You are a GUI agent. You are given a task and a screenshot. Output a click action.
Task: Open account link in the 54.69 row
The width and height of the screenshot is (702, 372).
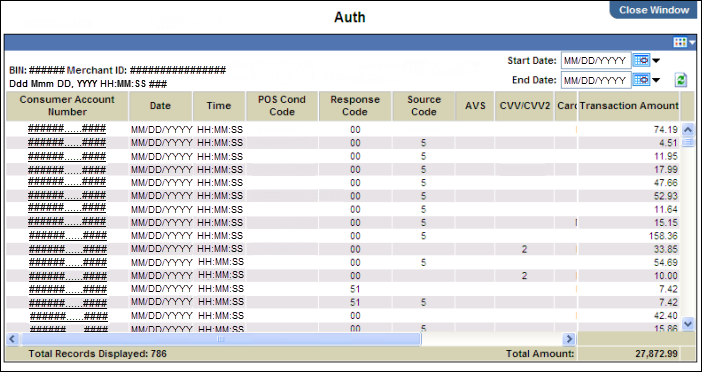pyautogui.click(x=68, y=262)
